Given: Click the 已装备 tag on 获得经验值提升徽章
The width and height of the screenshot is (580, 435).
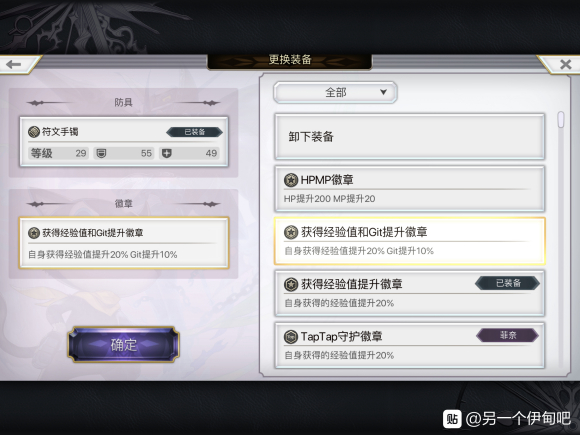Looking at the screenshot, I should [x=508, y=283].
